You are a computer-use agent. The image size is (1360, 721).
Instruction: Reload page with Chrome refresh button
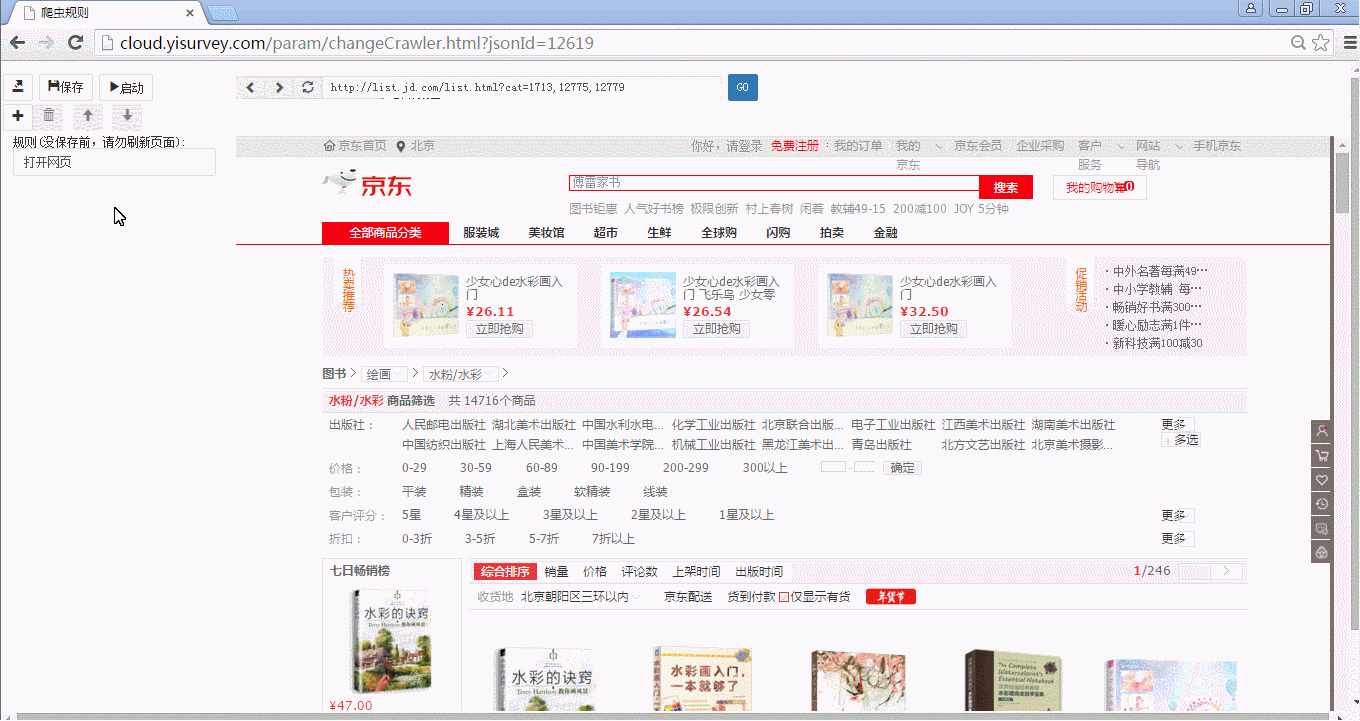point(75,43)
